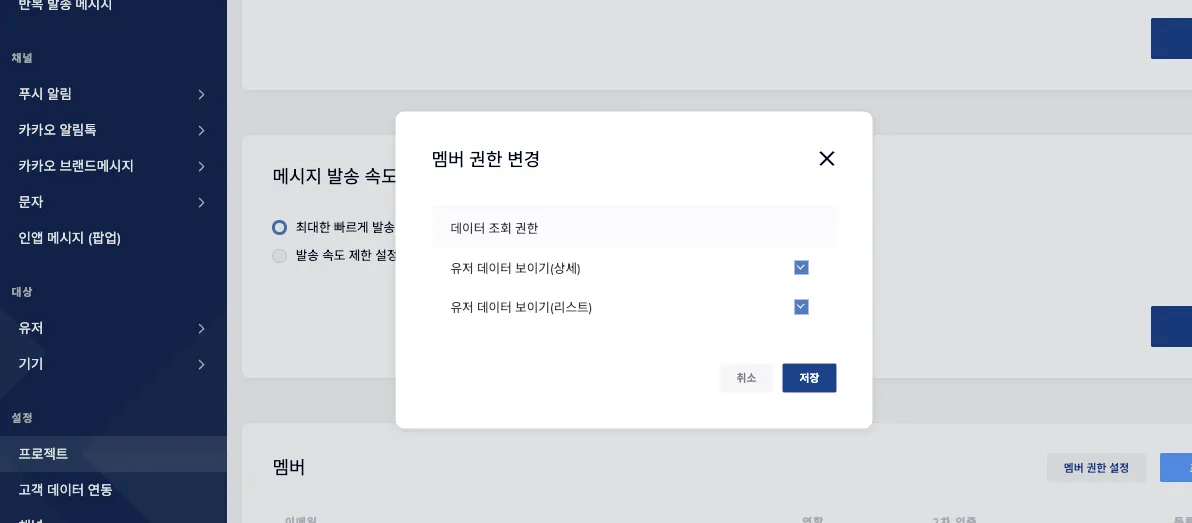1192x523 pixels.
Task: Click the 채널 sidebar section label
Action: click(x=22, y=58)
